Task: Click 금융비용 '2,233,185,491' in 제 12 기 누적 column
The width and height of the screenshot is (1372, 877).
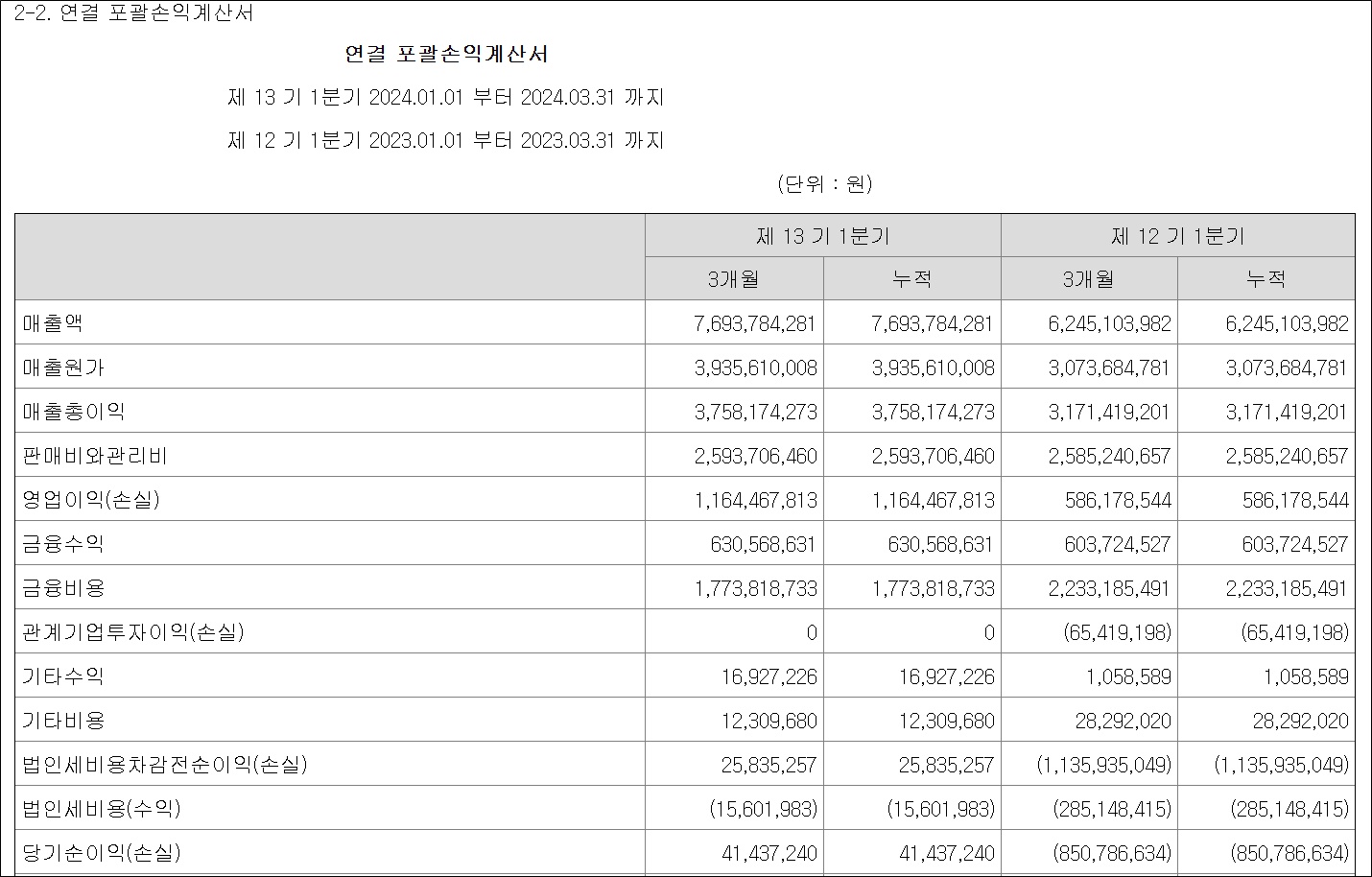Action: coord(1287,589)
